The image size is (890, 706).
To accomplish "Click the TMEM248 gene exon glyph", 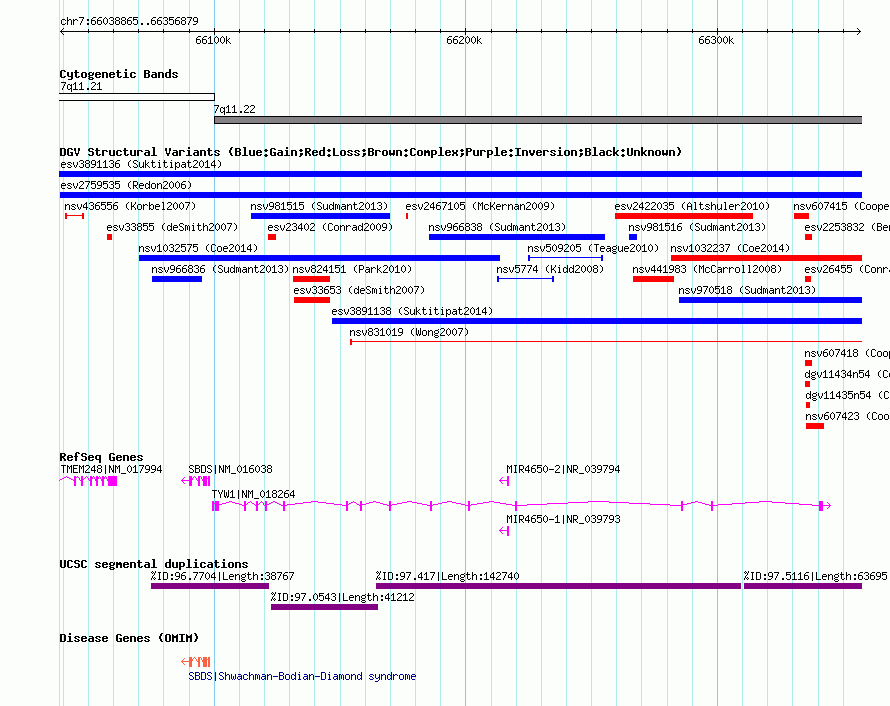I will tap(89, 481).
